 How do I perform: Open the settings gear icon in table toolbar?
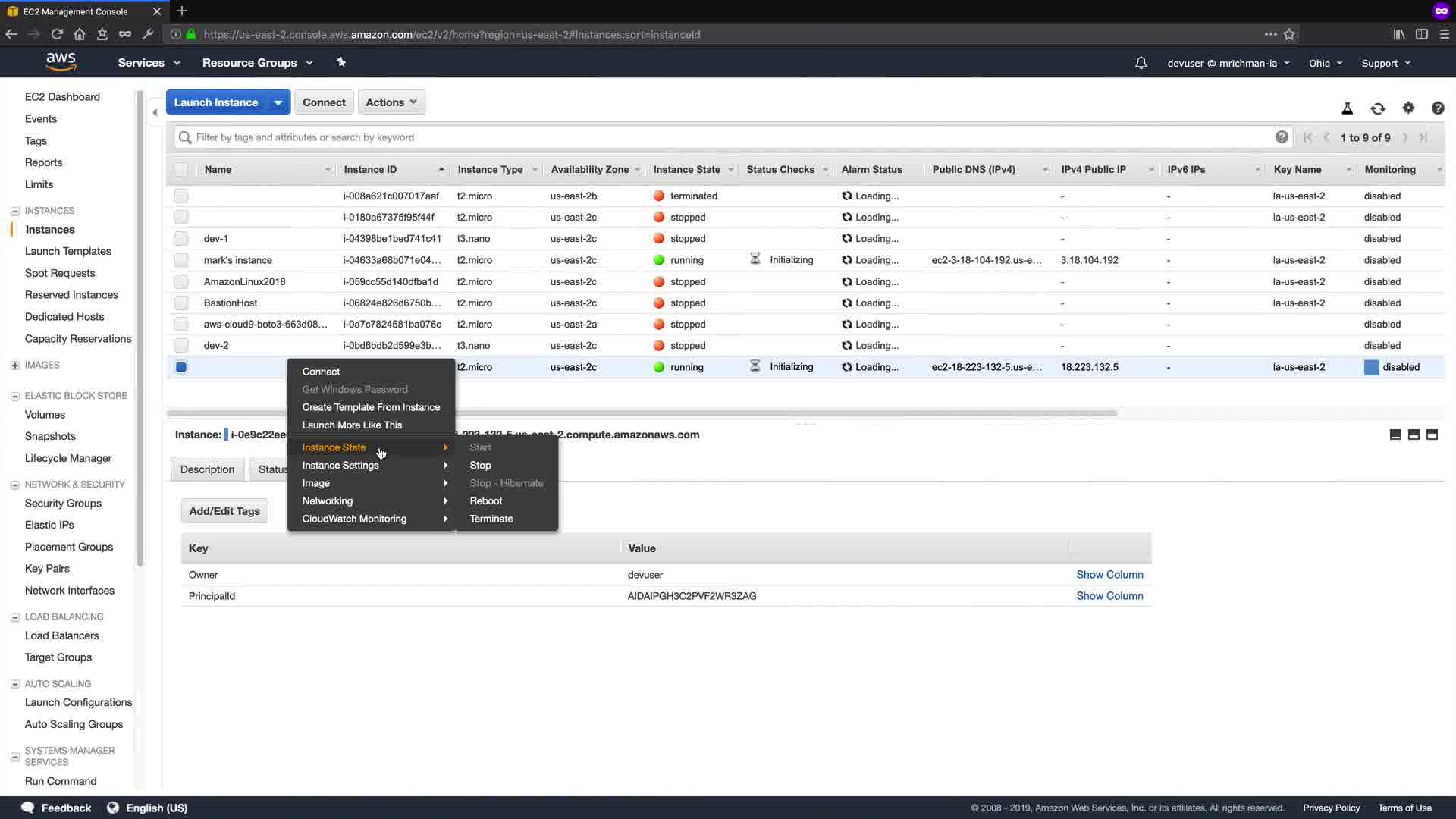tap(1408, 108)
